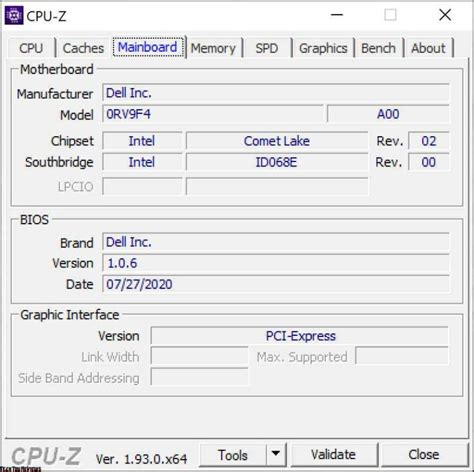The height and width of the screenshot is (472, 474).
Task: Click the Ver. 1.93.0.x64 version text
Action: pyautogui.click(x=141, y=459)
